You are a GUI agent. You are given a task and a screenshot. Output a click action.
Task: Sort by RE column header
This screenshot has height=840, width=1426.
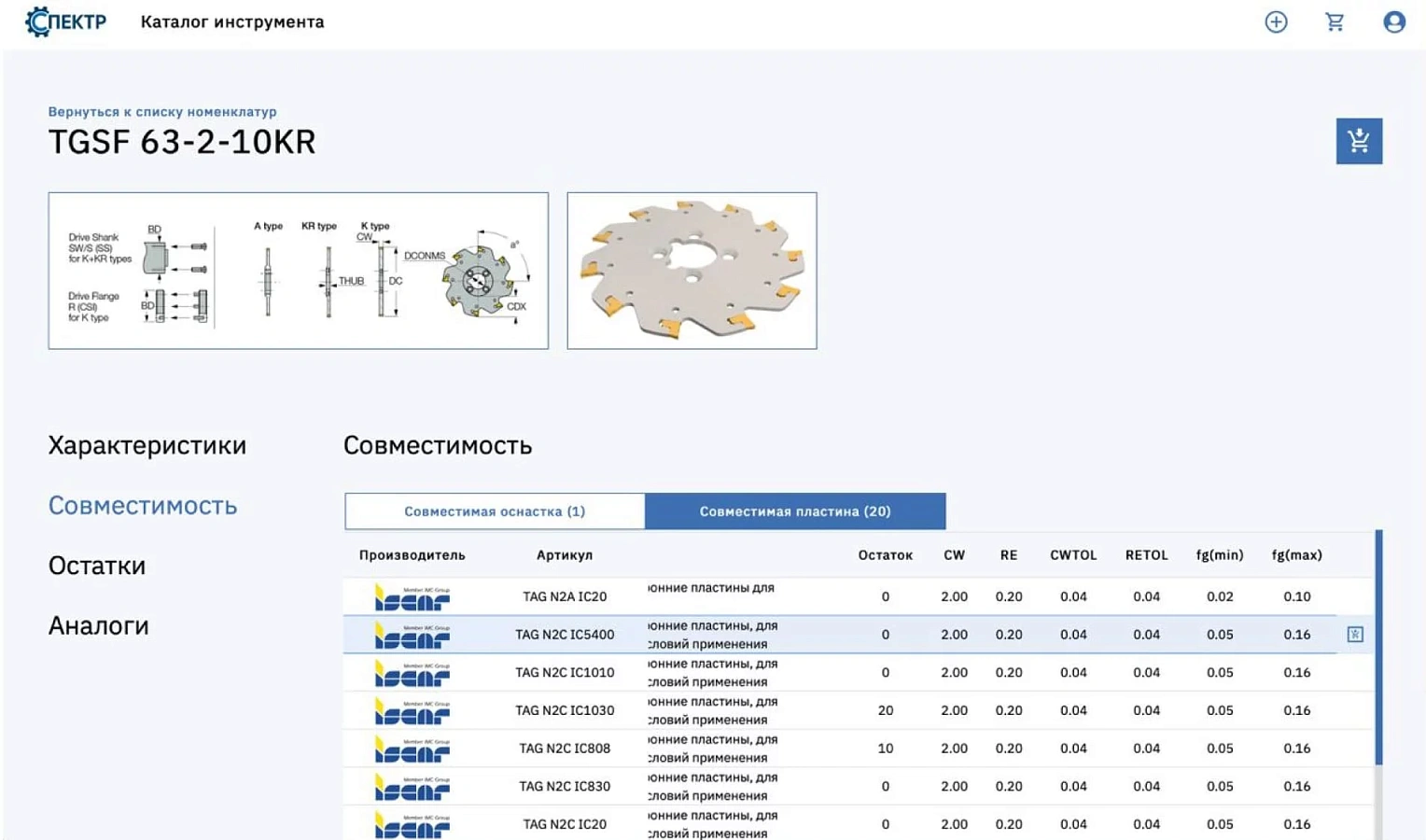[1009, 554]
